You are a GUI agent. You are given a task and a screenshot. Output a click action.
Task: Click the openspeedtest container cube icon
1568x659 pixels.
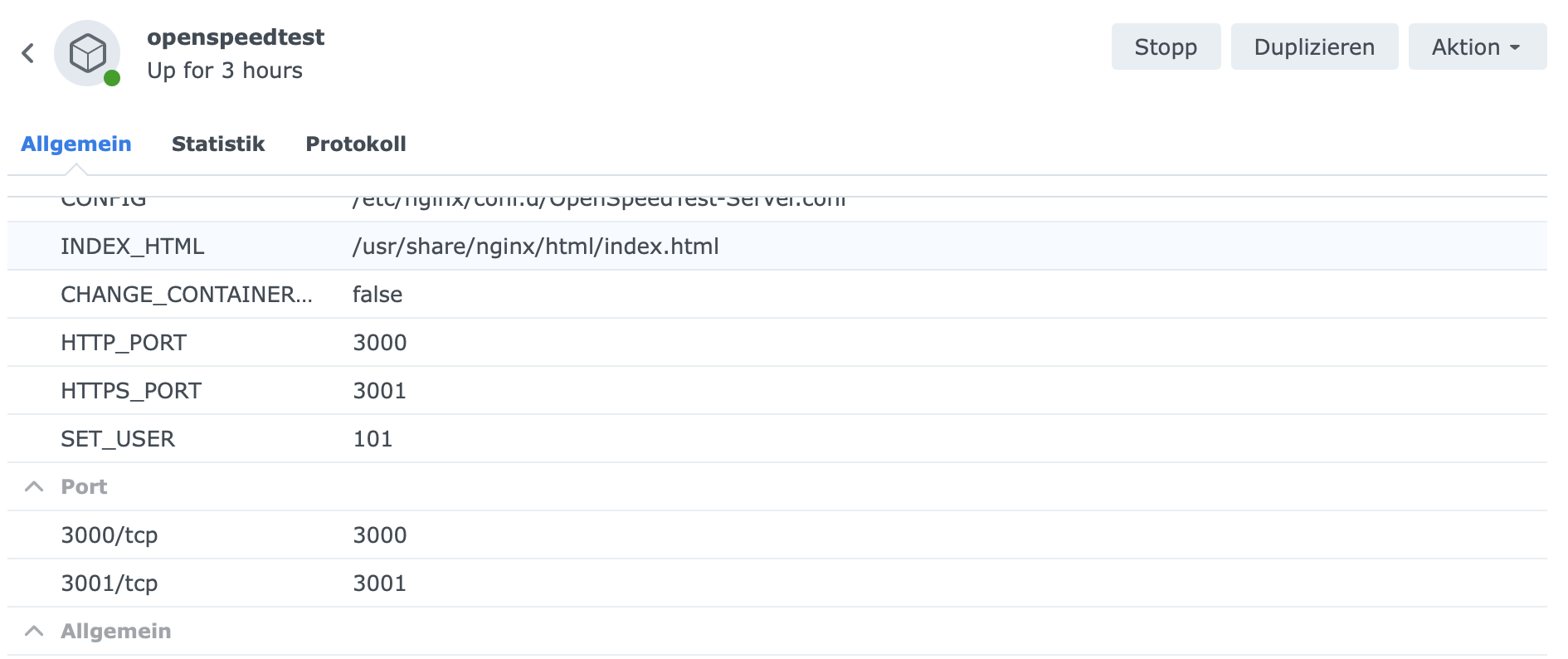87,53
